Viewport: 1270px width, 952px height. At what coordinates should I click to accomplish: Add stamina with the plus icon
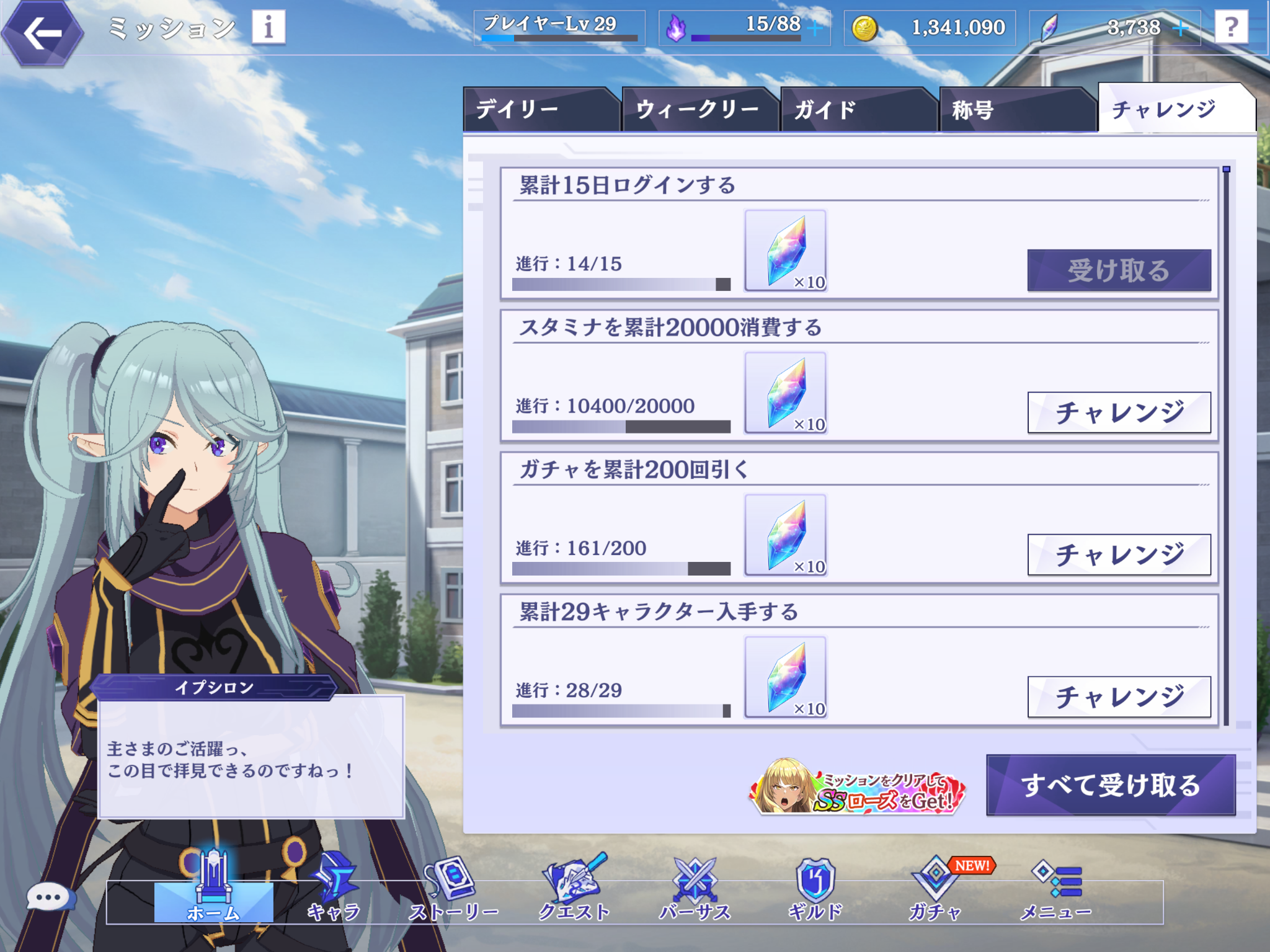[815, 29]
